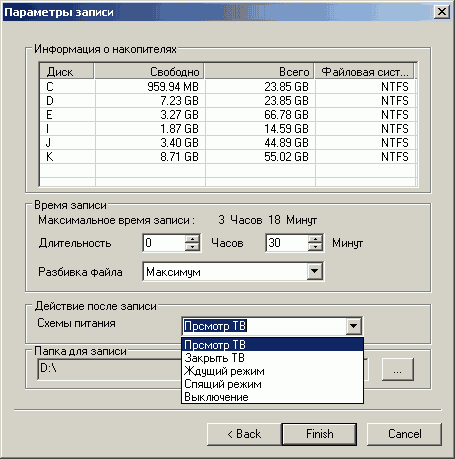Screen dimensions: 455x459
Task: Click selected 'Прсмотр ТВ' combo box text
Action: tap(215, 326)
